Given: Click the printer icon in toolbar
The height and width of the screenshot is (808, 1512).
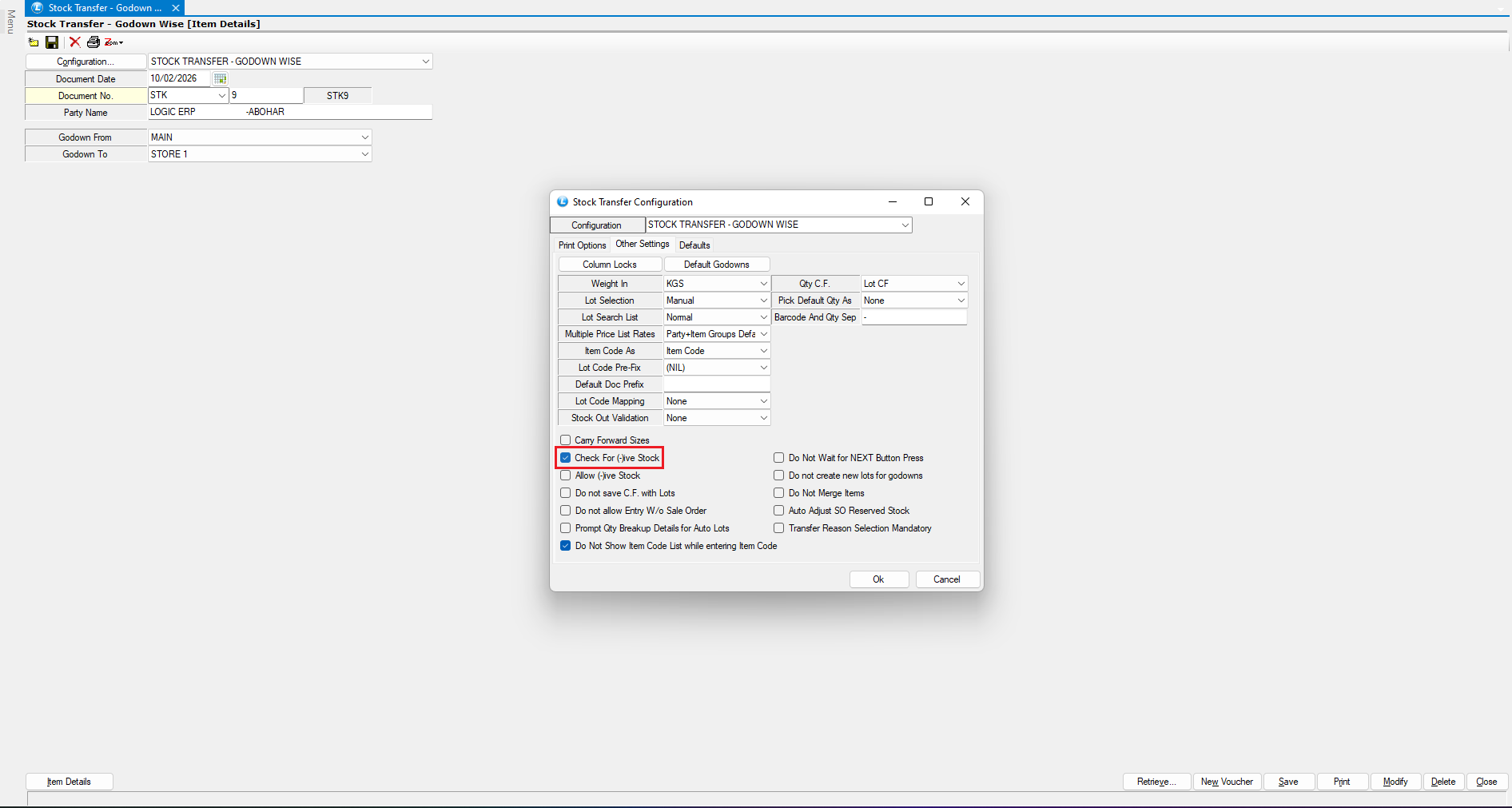Looking at the screenshot, I should coord(94,42).
